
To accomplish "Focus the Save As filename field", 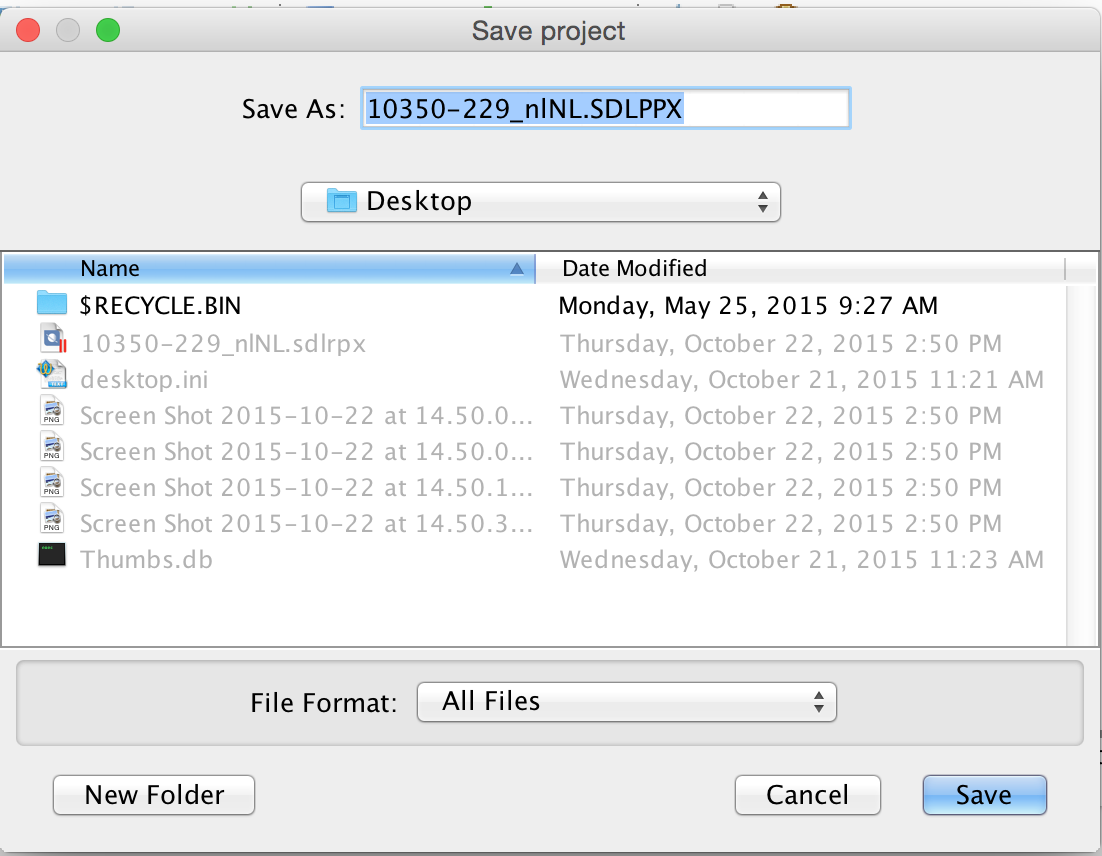I will [605, 109].
